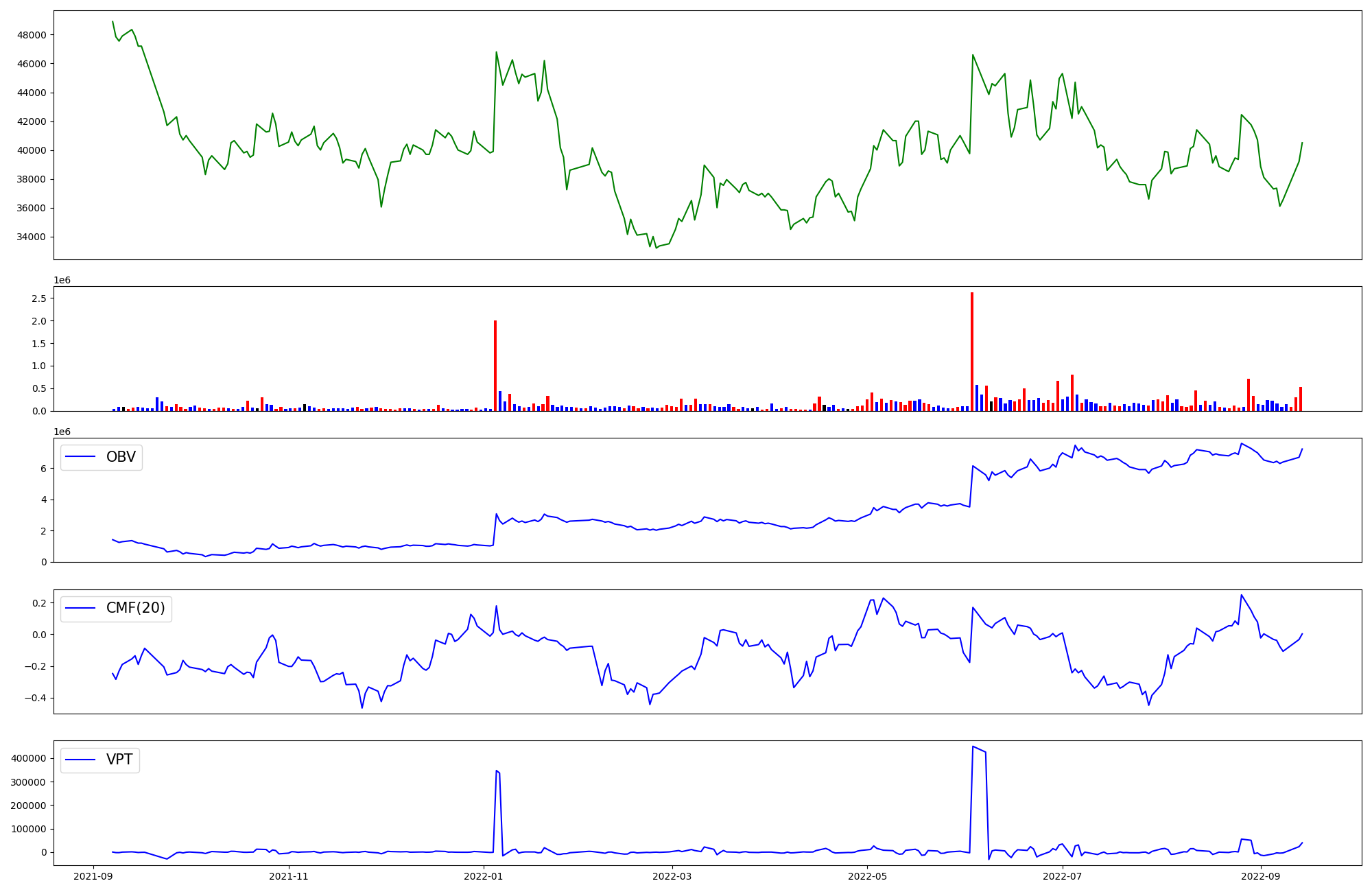This screenshot has height=892, width=1372.
Task: Click the 2022-01 x-axis date label
Action: click(484, 876)
